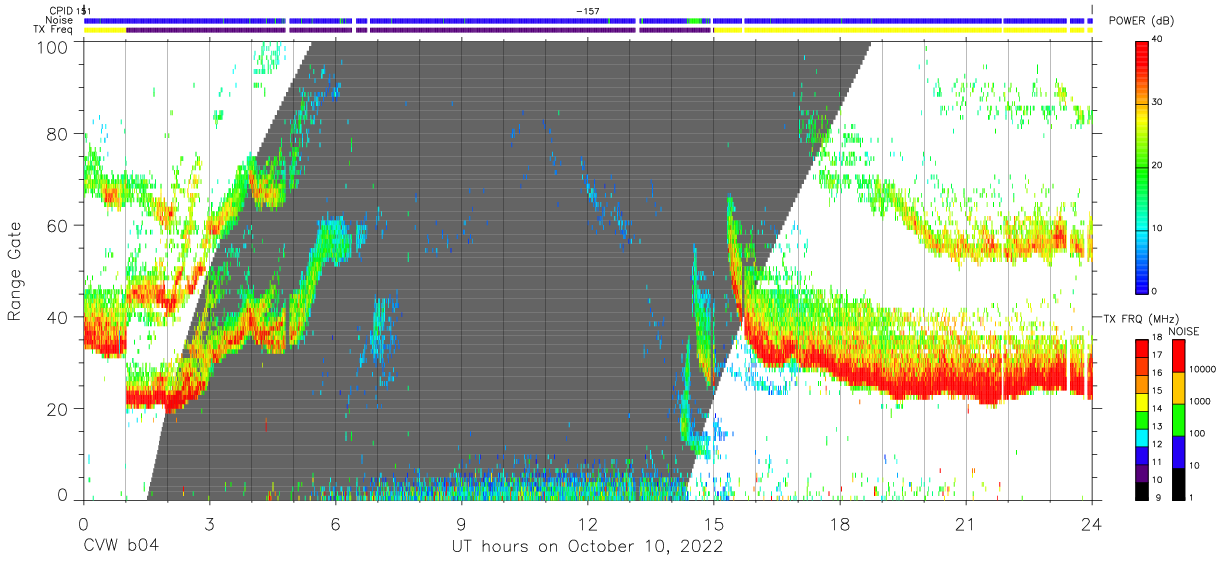
Task: Click '100' on the noise scale
Action: click(1196, 434)
